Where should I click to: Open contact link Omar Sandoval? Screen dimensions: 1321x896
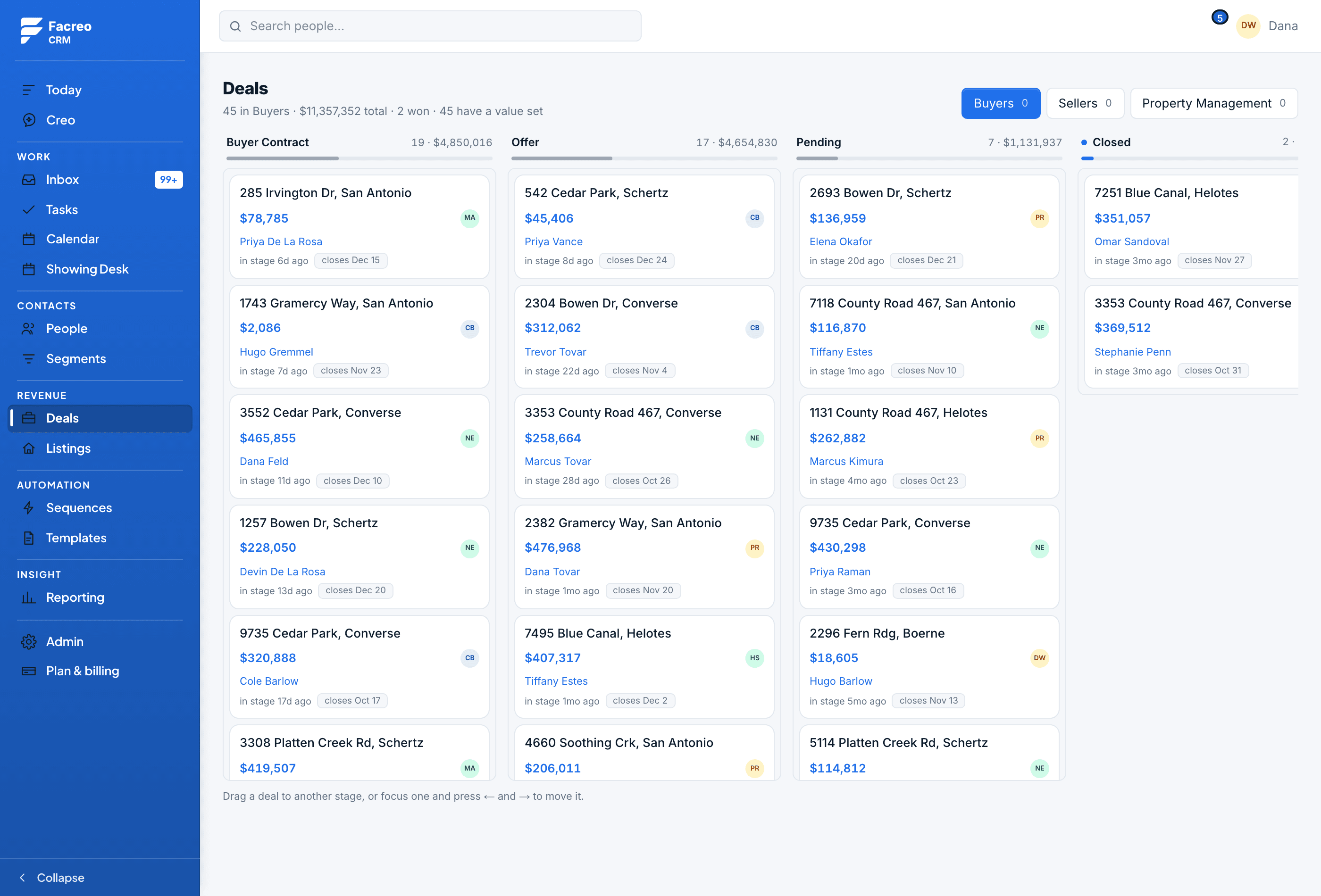click(1131, 241)
